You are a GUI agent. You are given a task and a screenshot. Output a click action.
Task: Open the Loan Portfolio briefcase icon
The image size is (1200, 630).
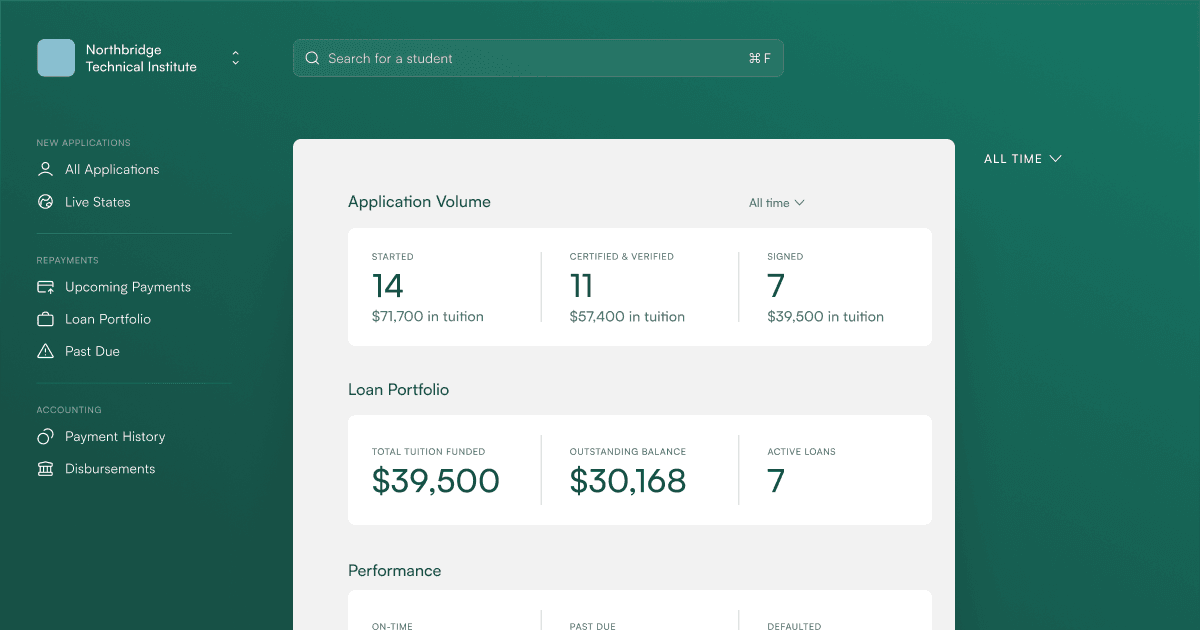(x=44, y=319)
